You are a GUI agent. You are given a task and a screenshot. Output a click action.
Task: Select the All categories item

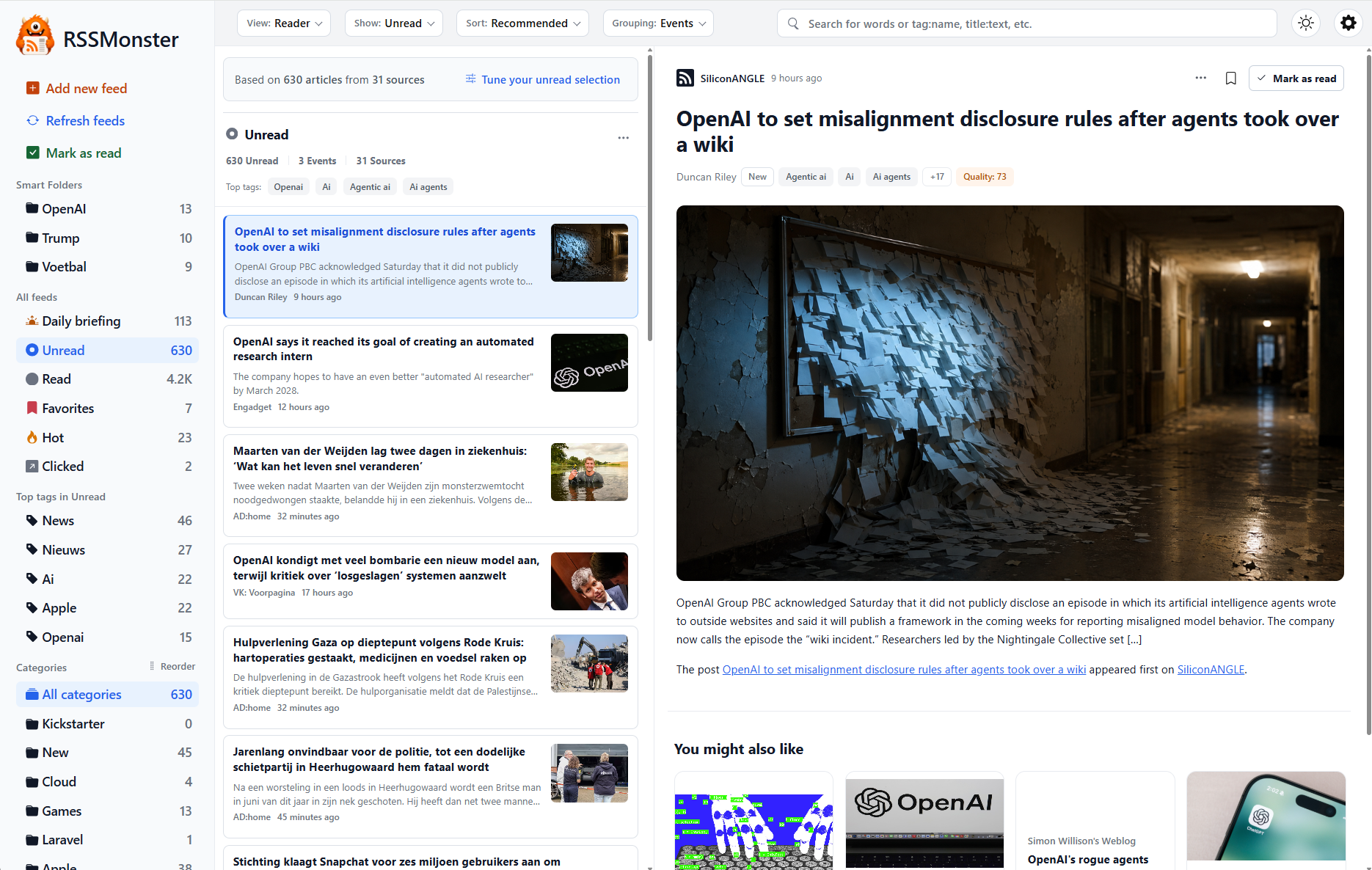107,695
